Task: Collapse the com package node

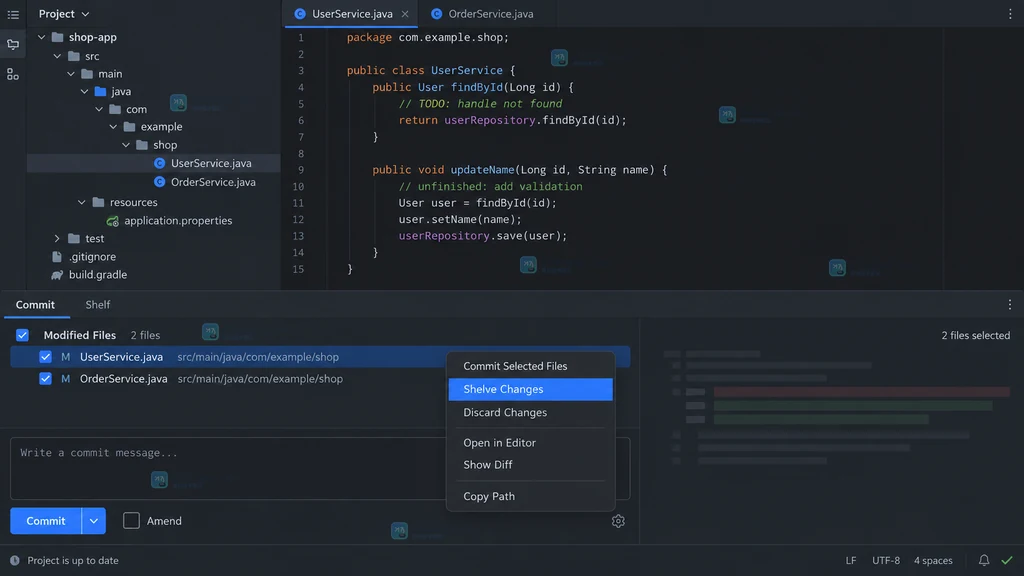Action: point(99,109)
